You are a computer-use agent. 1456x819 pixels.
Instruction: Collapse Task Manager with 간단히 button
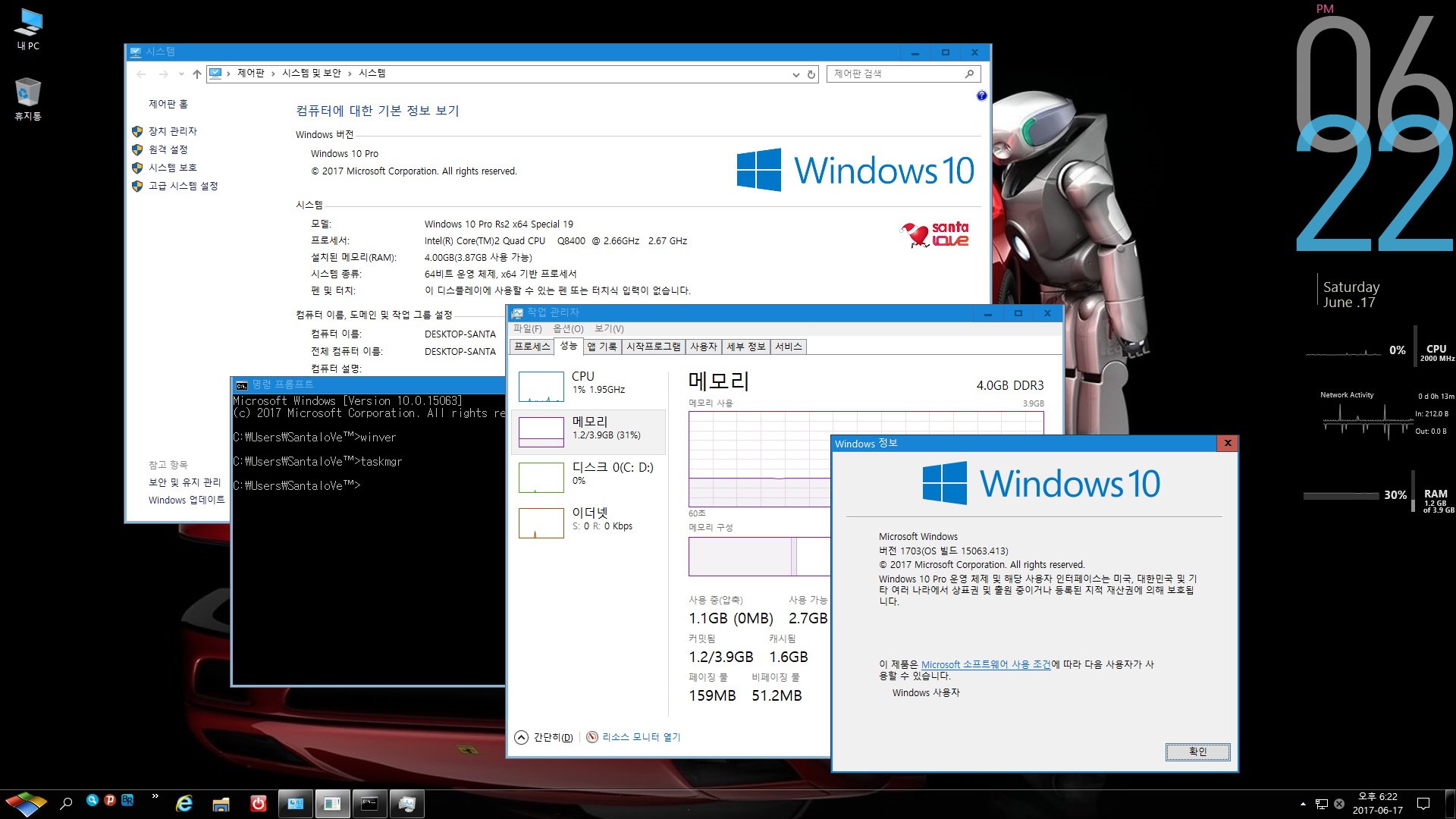(544, 737)
